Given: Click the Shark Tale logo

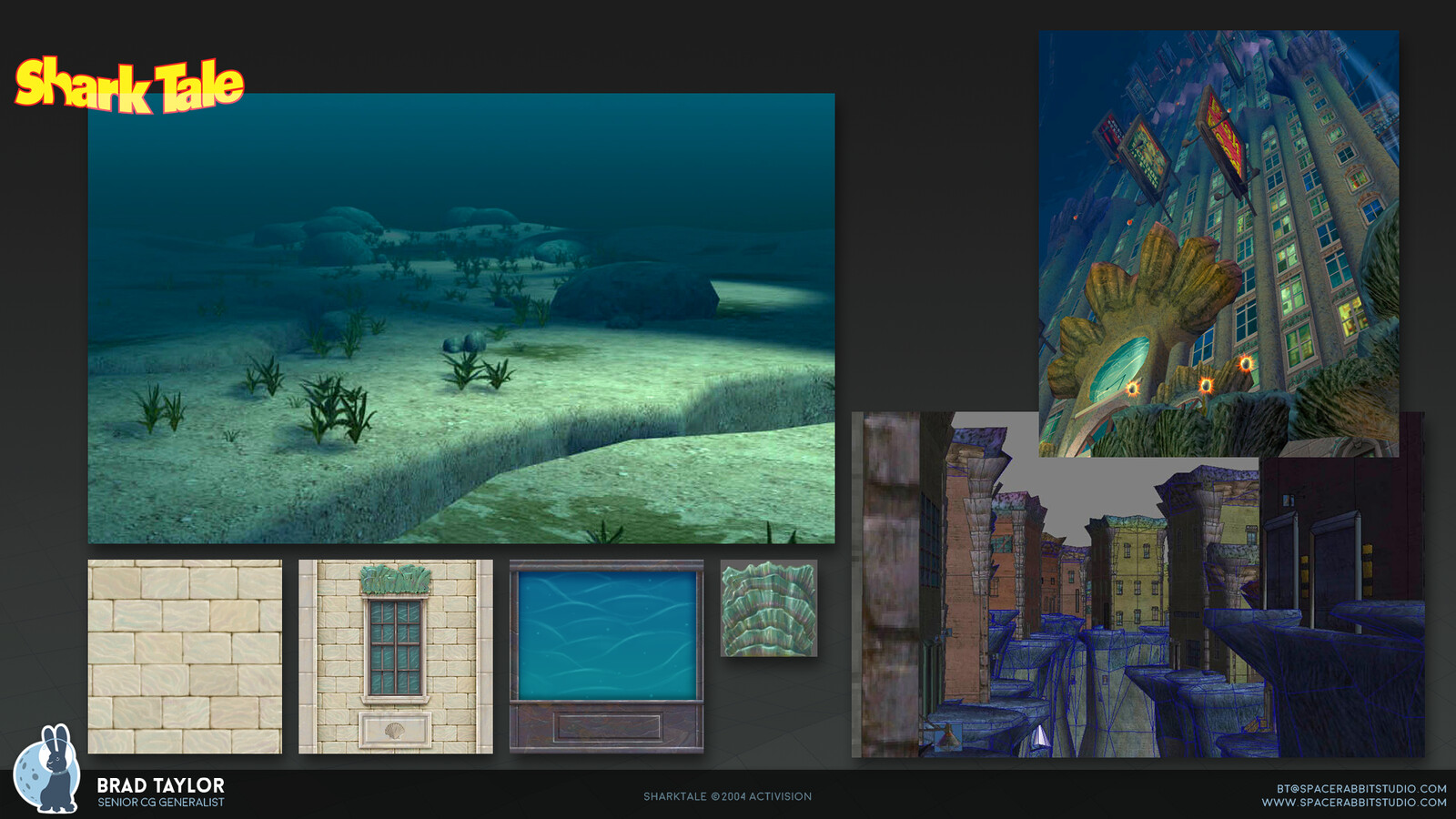Looking at the screenshot, I should (x=129, y=86).
